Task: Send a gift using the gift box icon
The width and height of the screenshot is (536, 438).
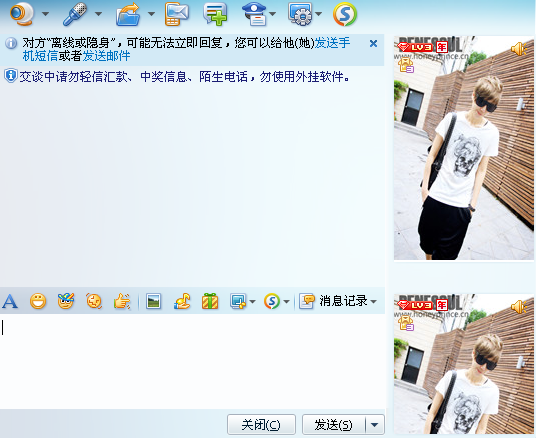Action: point(210,301)
